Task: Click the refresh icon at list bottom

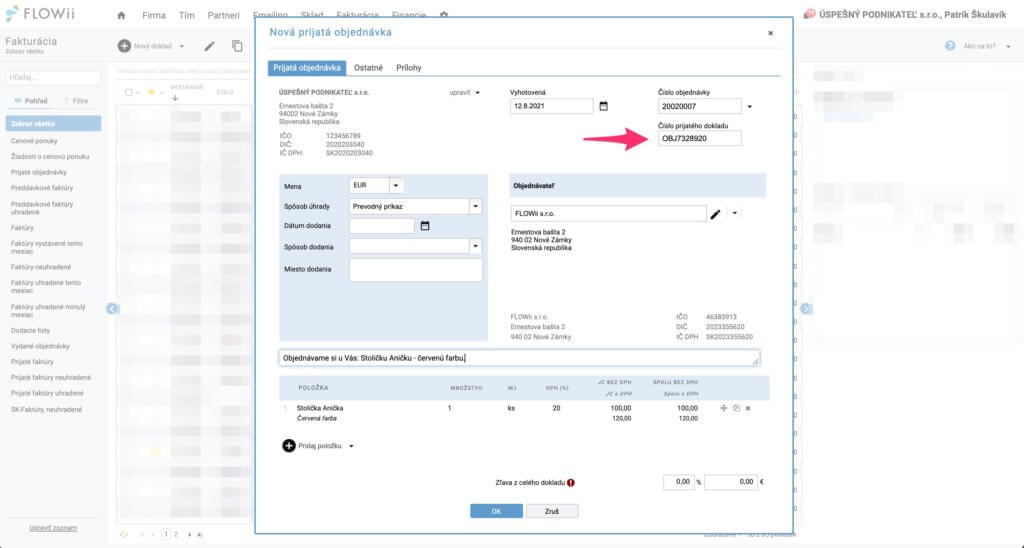Action: pos(124,534)
